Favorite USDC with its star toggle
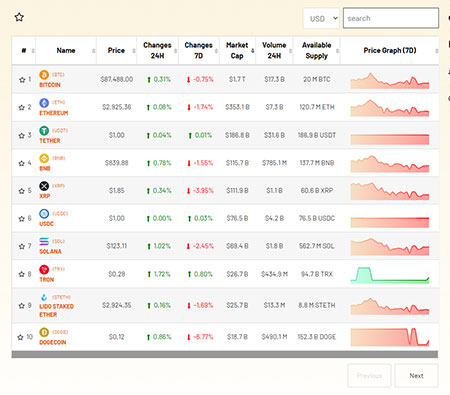 click(22, 218)
